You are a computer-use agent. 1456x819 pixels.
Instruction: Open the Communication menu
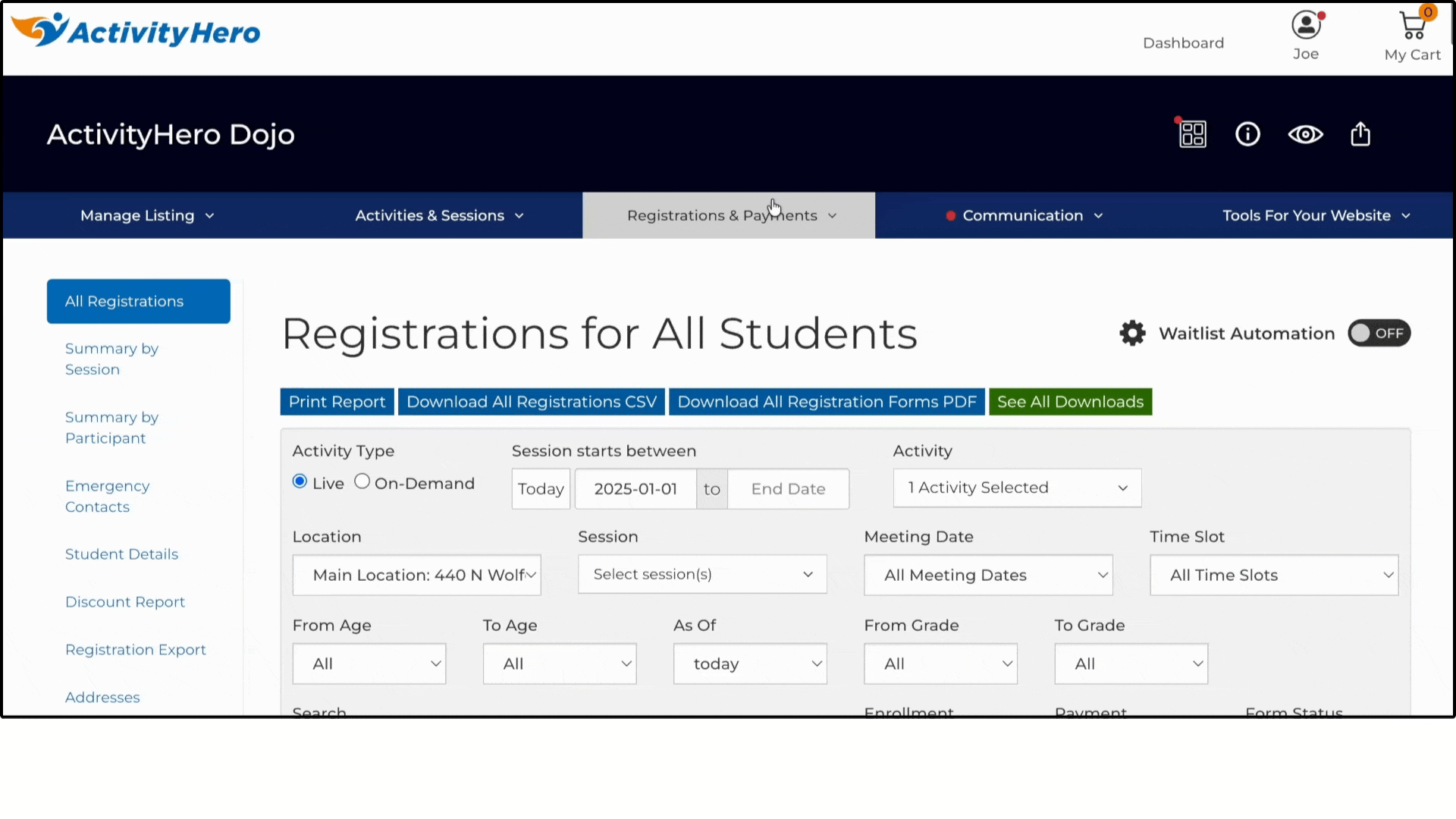click(1024, 215)
